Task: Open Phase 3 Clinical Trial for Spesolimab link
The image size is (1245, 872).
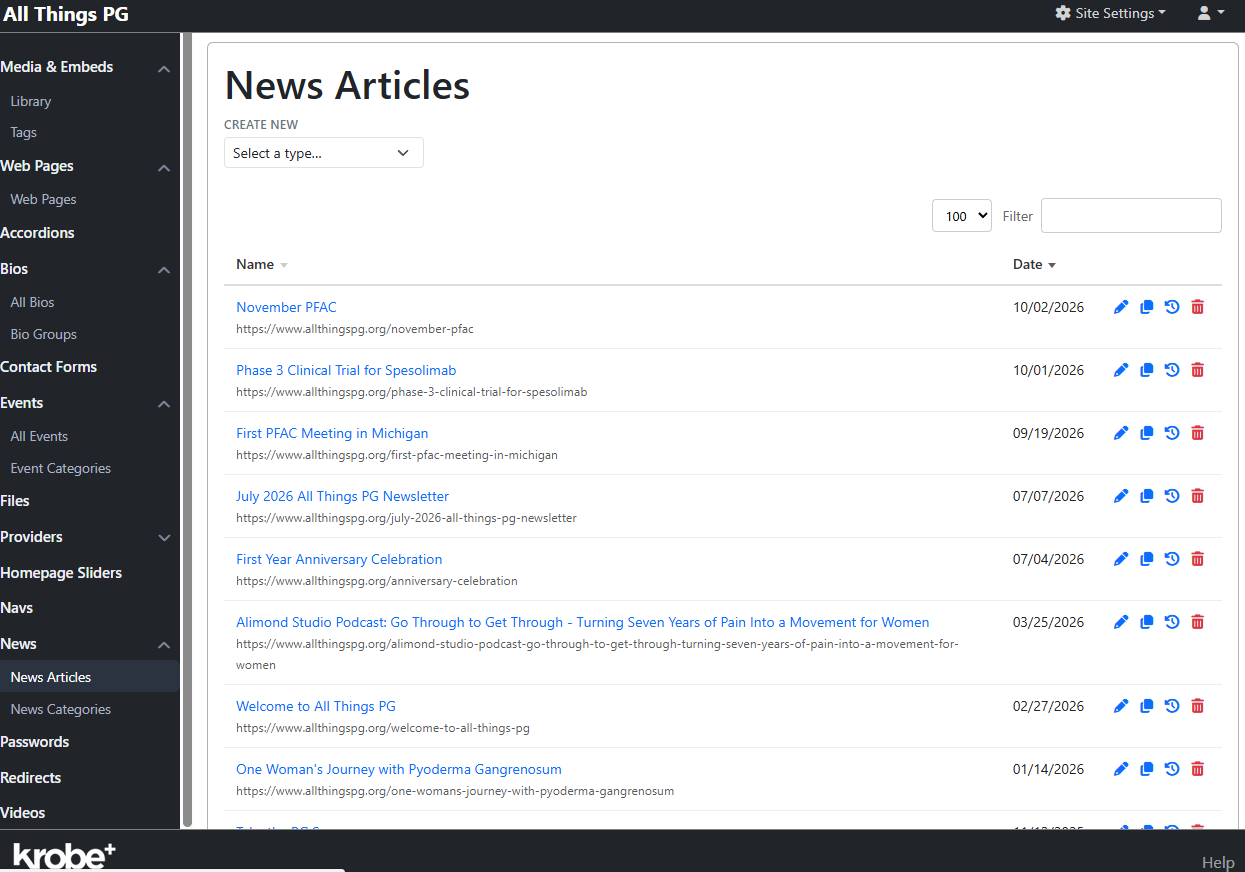Action: pos(346,370)
